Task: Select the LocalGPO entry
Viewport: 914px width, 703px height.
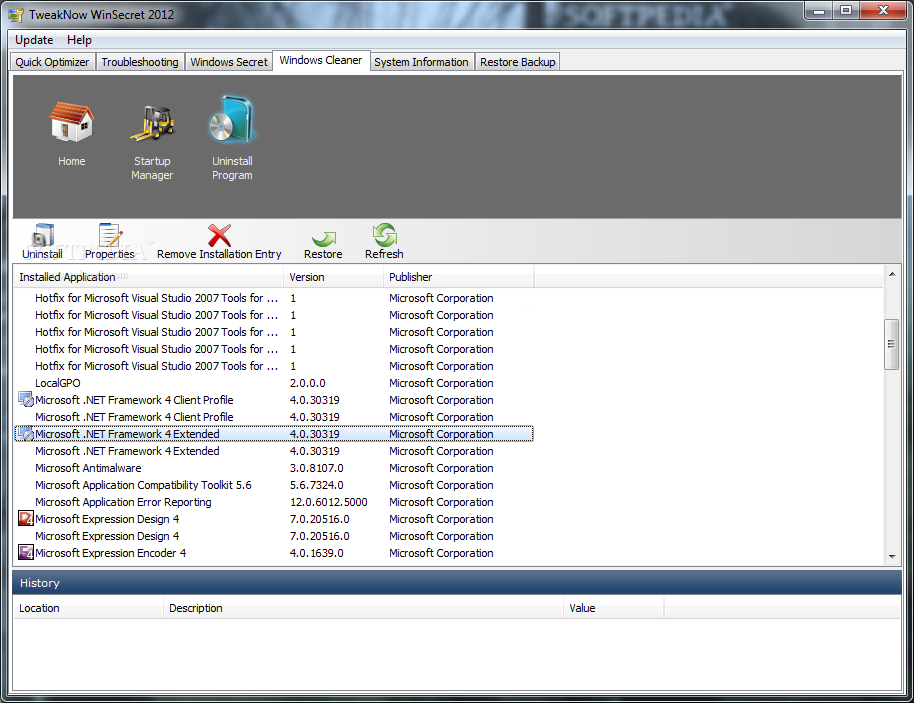Action: point(274,383)
